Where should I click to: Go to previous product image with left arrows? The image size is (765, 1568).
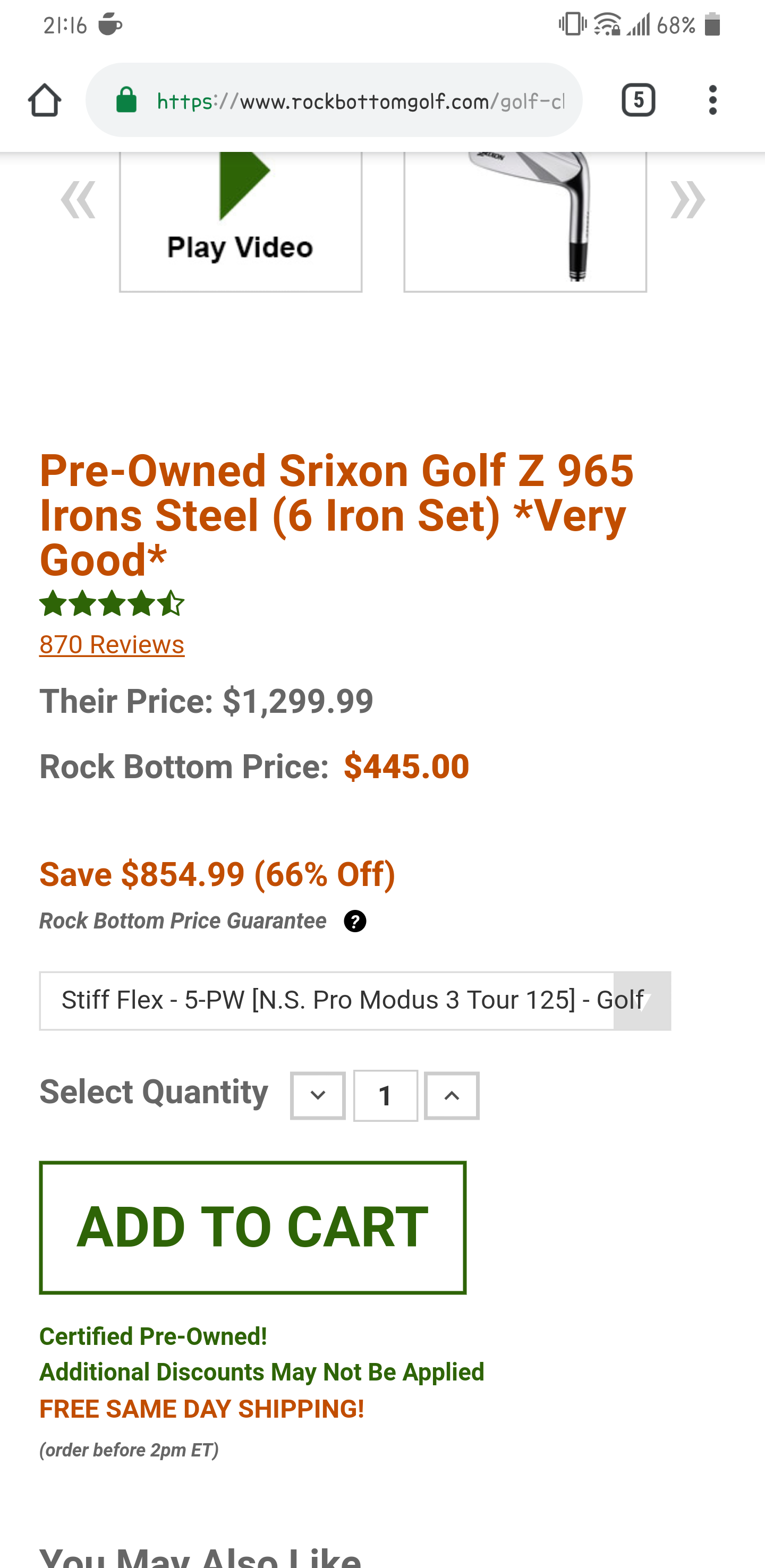(78, 200)
